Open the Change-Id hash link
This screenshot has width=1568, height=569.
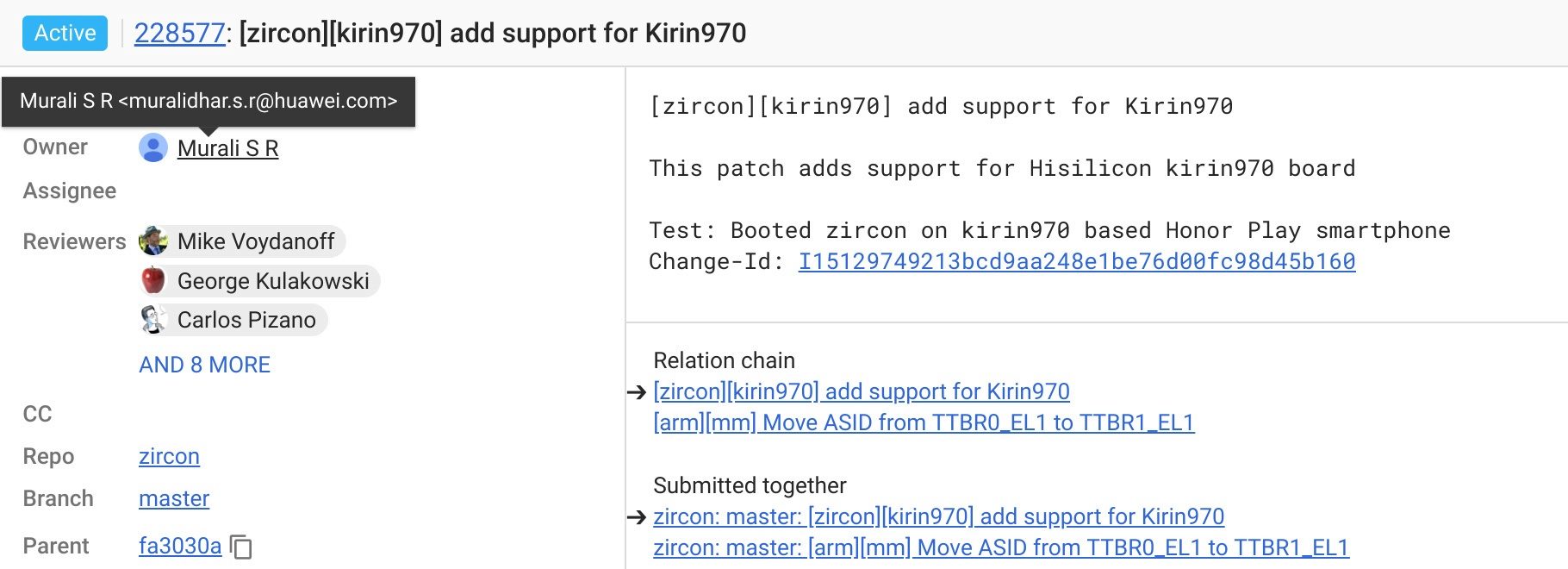(1077, 261)
